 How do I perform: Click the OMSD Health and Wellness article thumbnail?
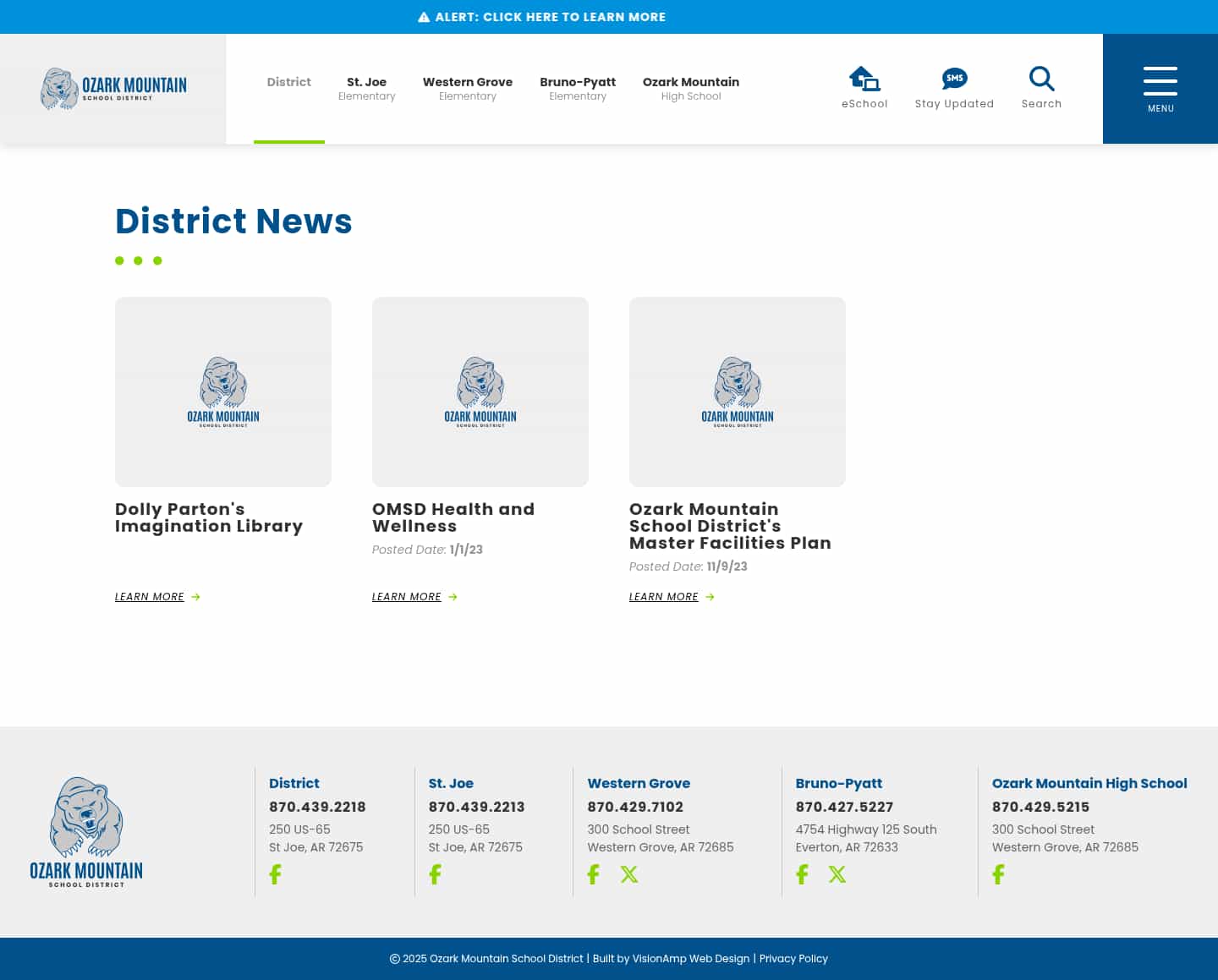480,391
